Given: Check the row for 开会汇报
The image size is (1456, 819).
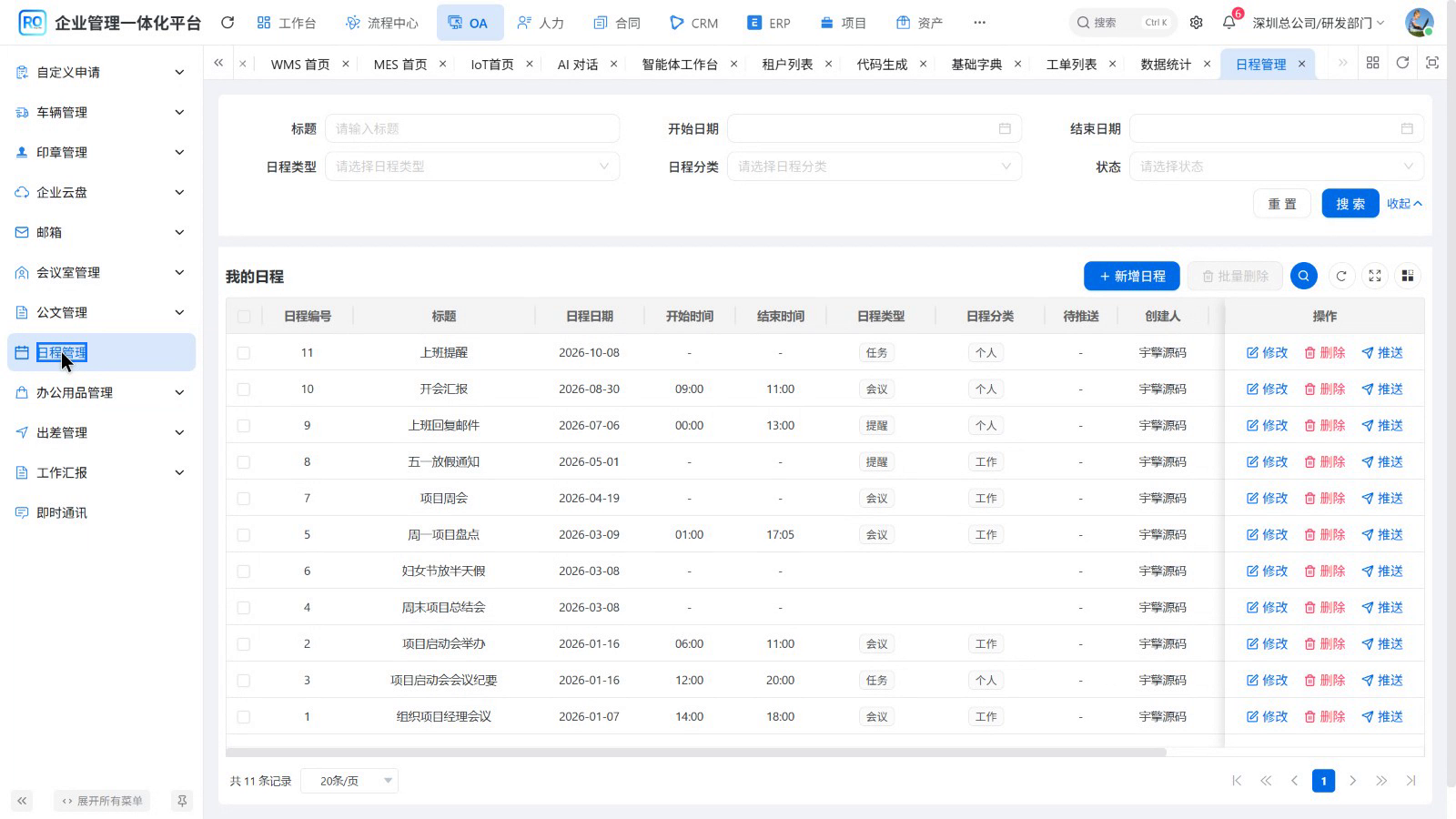Looking at the screenshot, I should click(244, 389).
